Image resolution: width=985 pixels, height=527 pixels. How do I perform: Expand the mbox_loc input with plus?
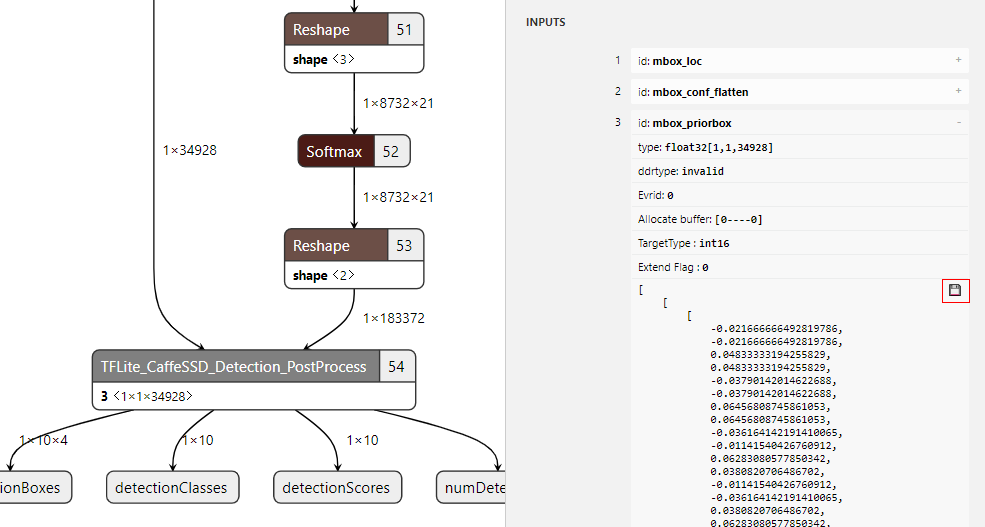point(958,61)
